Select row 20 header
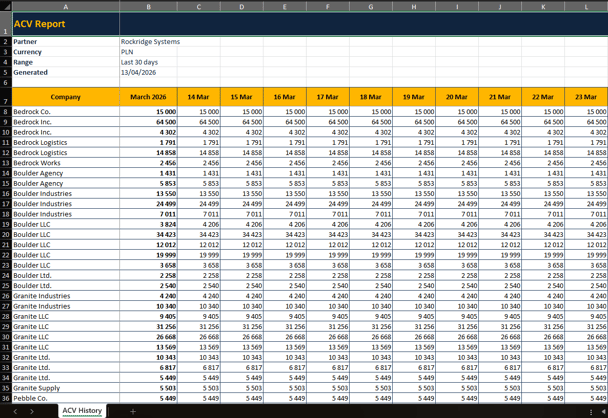608x418 pixels. (x=5, y=234)
